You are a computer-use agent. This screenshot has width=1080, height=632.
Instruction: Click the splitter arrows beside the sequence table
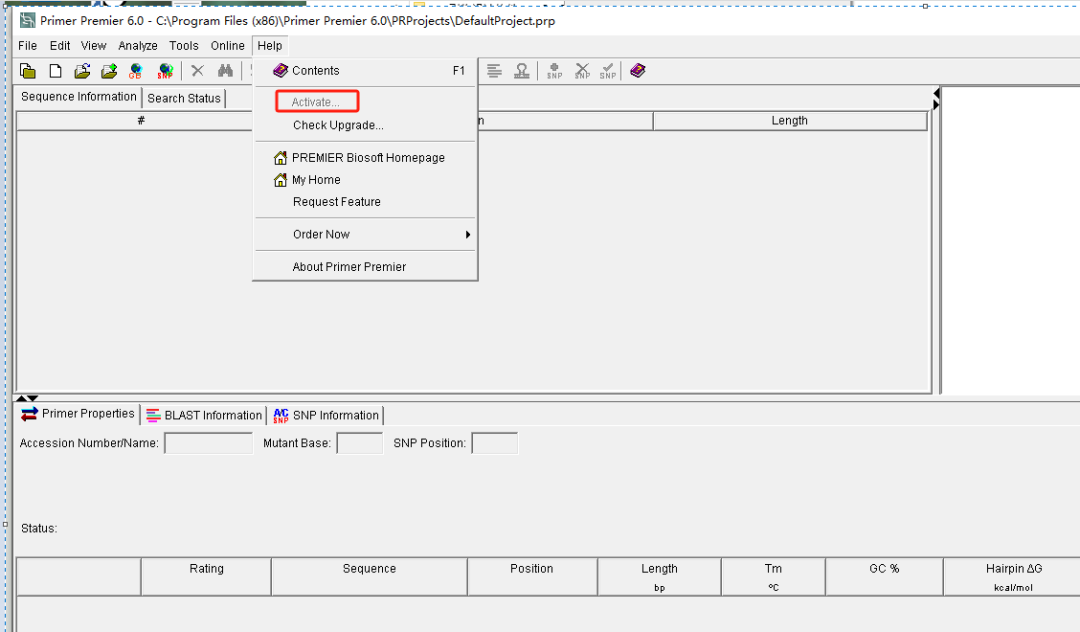936,98
